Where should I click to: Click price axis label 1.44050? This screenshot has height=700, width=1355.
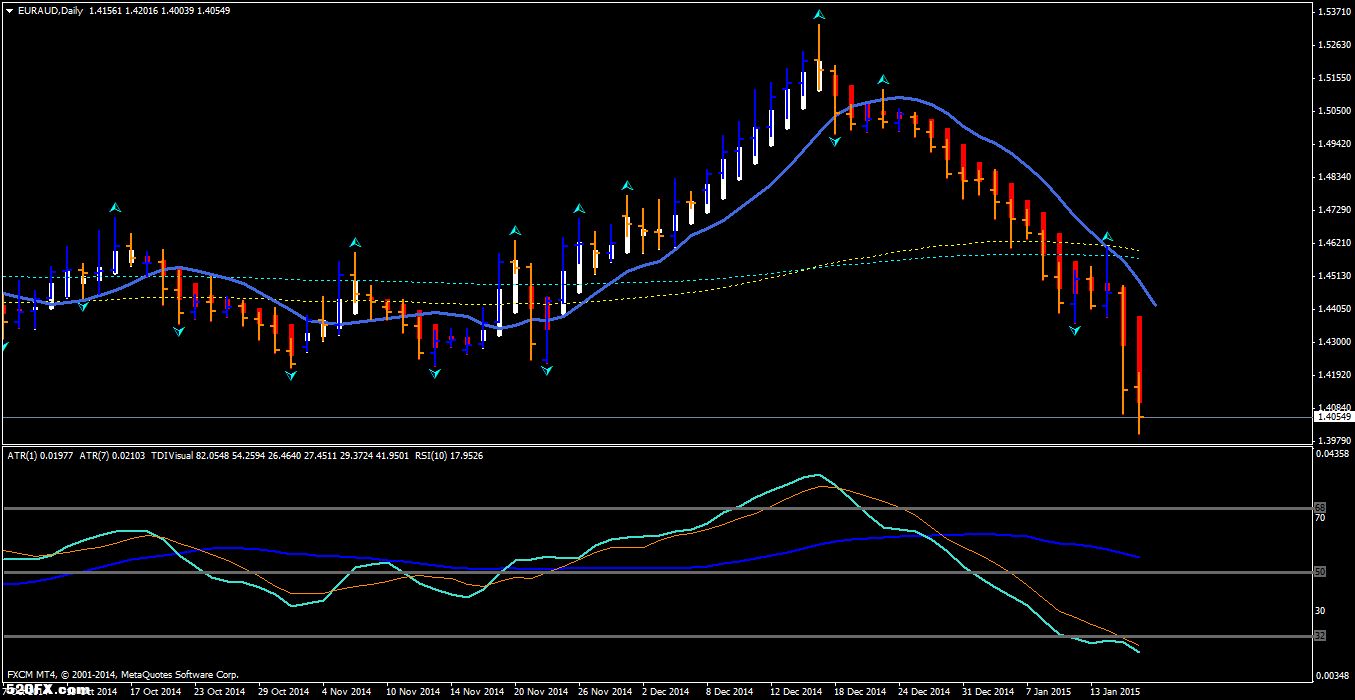(1336, 309)
